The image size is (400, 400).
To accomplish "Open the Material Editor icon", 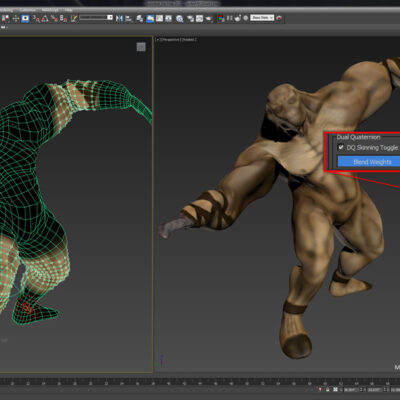I will click(x=179, y=18).
